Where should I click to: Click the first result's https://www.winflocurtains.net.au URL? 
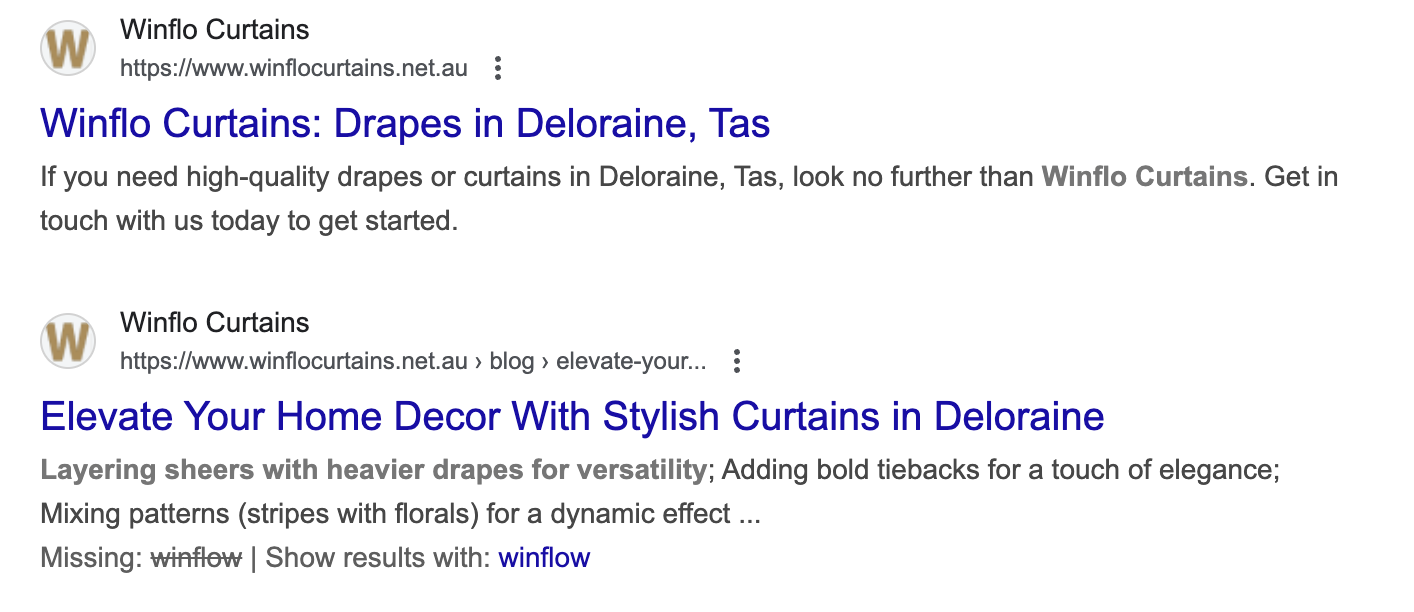pyautogui.click(x=294, y=68)
